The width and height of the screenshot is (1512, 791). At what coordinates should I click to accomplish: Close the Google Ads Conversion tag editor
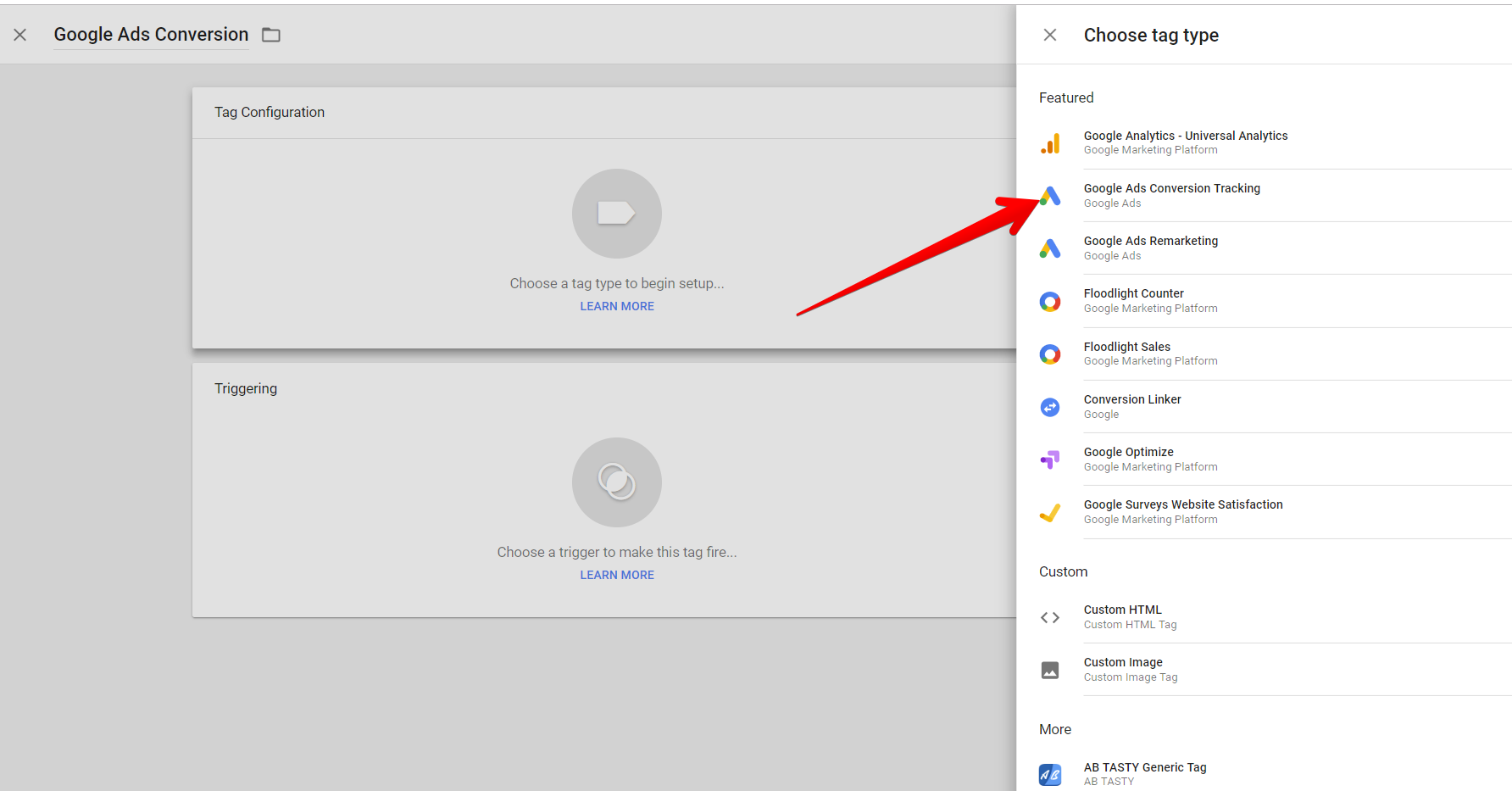[x=20, y=35]
